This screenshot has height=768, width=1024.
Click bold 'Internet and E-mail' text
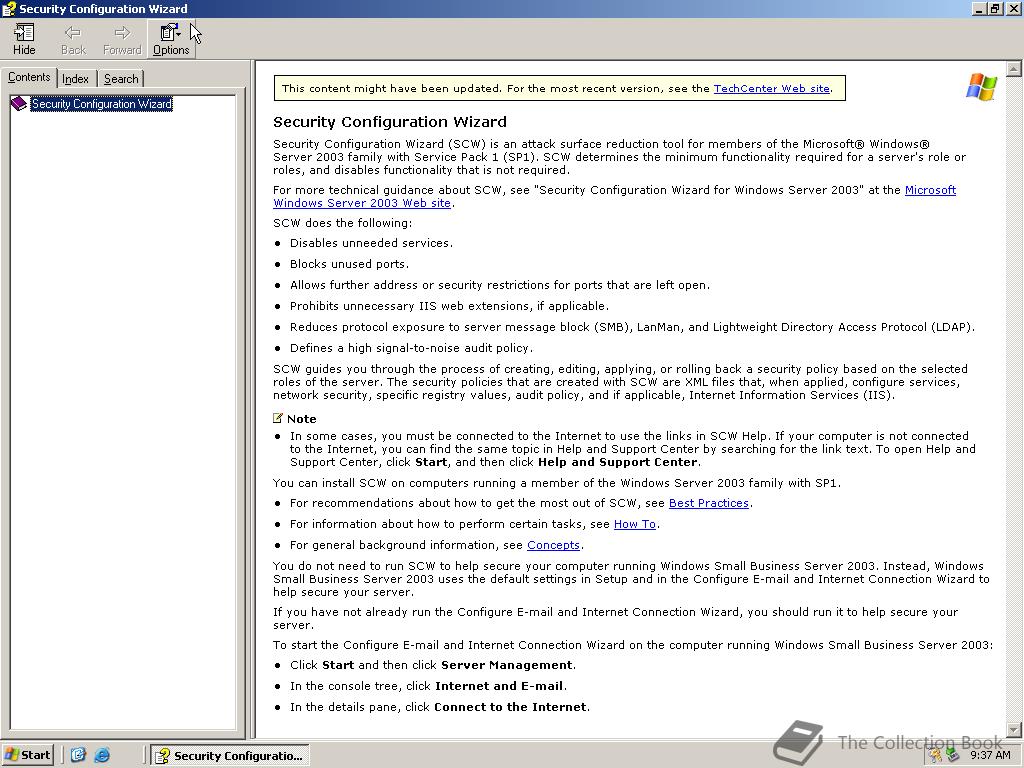coord(499,686)
